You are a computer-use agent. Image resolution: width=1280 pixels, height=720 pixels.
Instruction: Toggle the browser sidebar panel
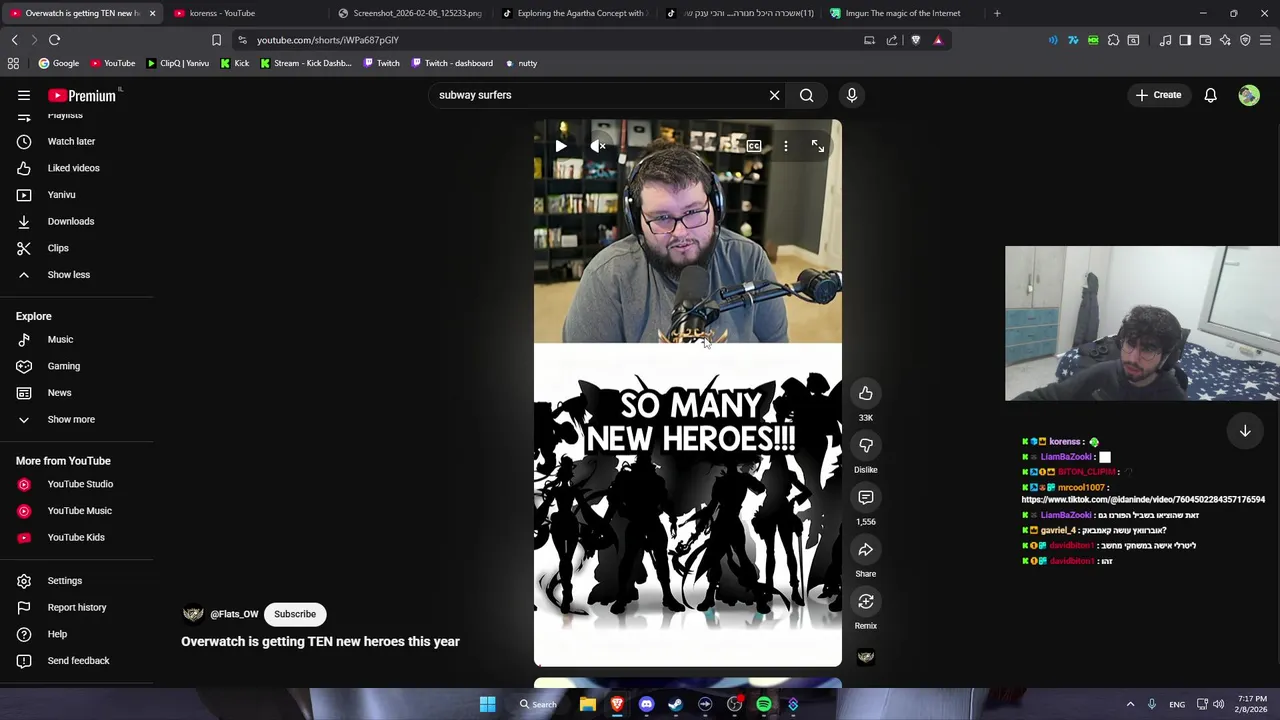[x=1185, y=40]
